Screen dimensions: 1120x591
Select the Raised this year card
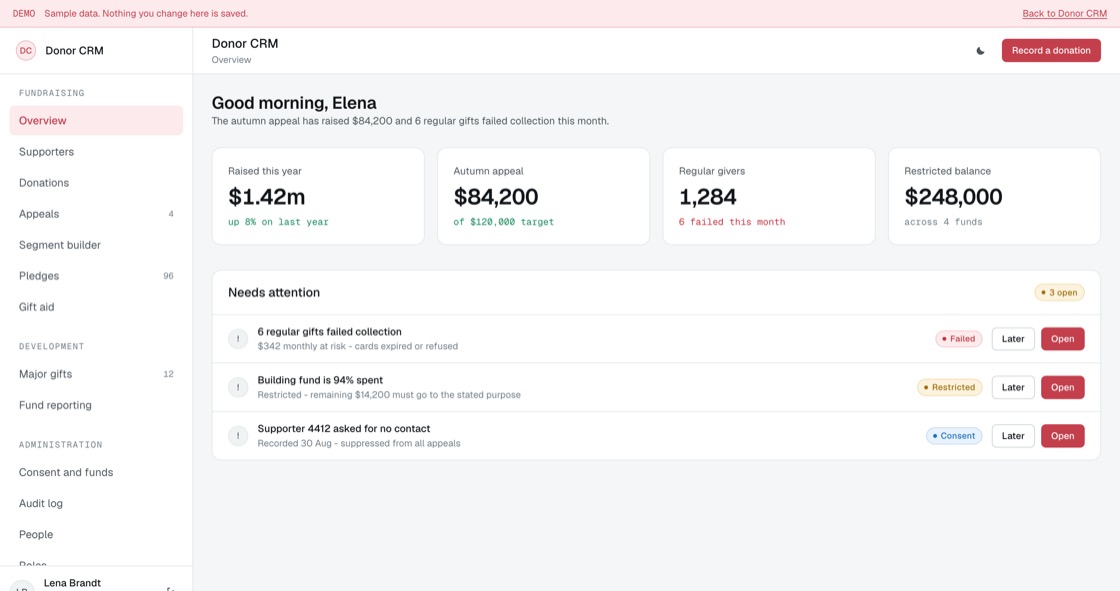coord(318,197)
